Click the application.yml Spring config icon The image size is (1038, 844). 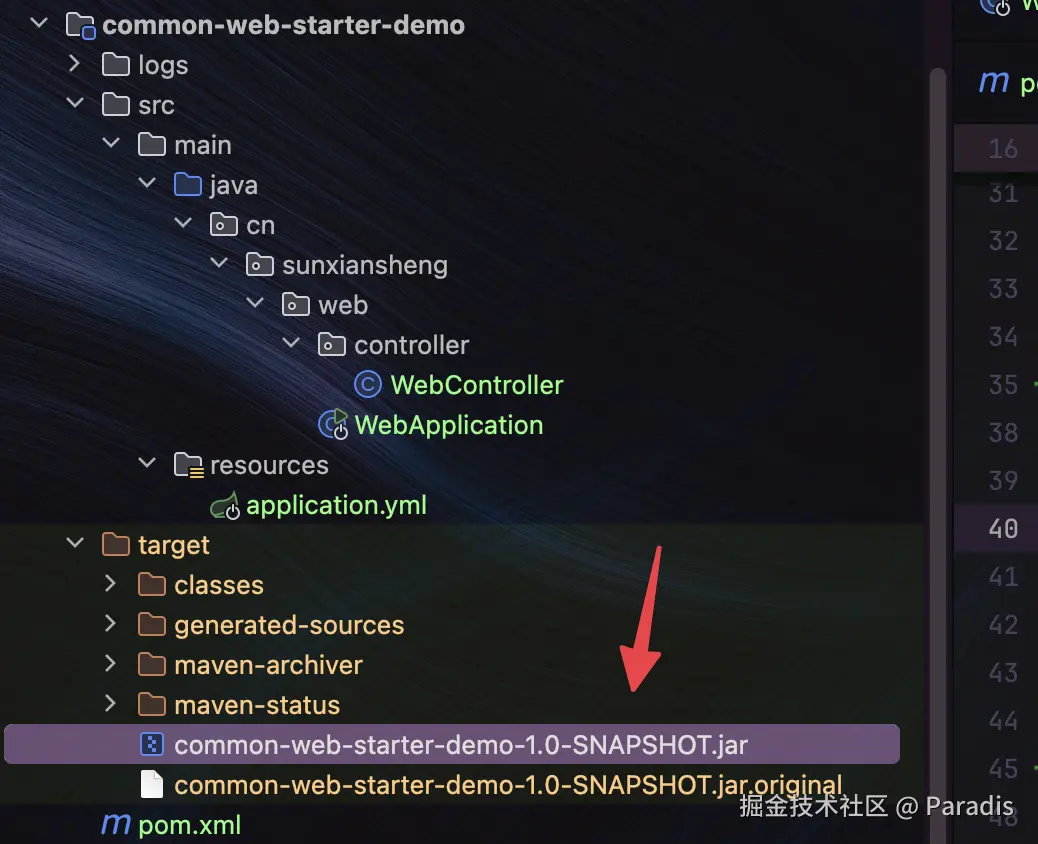point(225,506)
